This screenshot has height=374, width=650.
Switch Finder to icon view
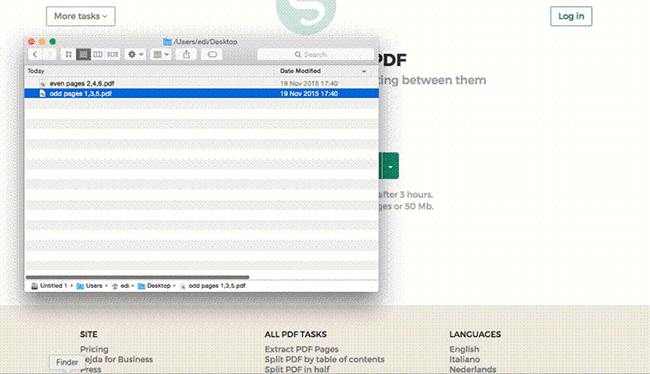pos(68,54)
